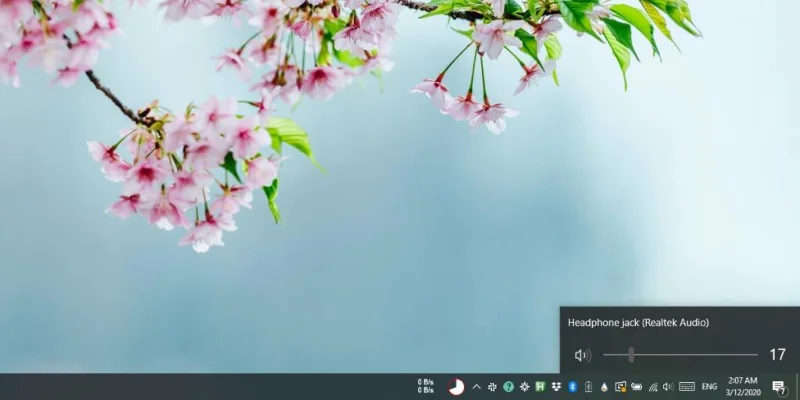The height and width of the screenshot is (400, 800).
Task: Open the water drop tray icon
Action: point(604,387)
